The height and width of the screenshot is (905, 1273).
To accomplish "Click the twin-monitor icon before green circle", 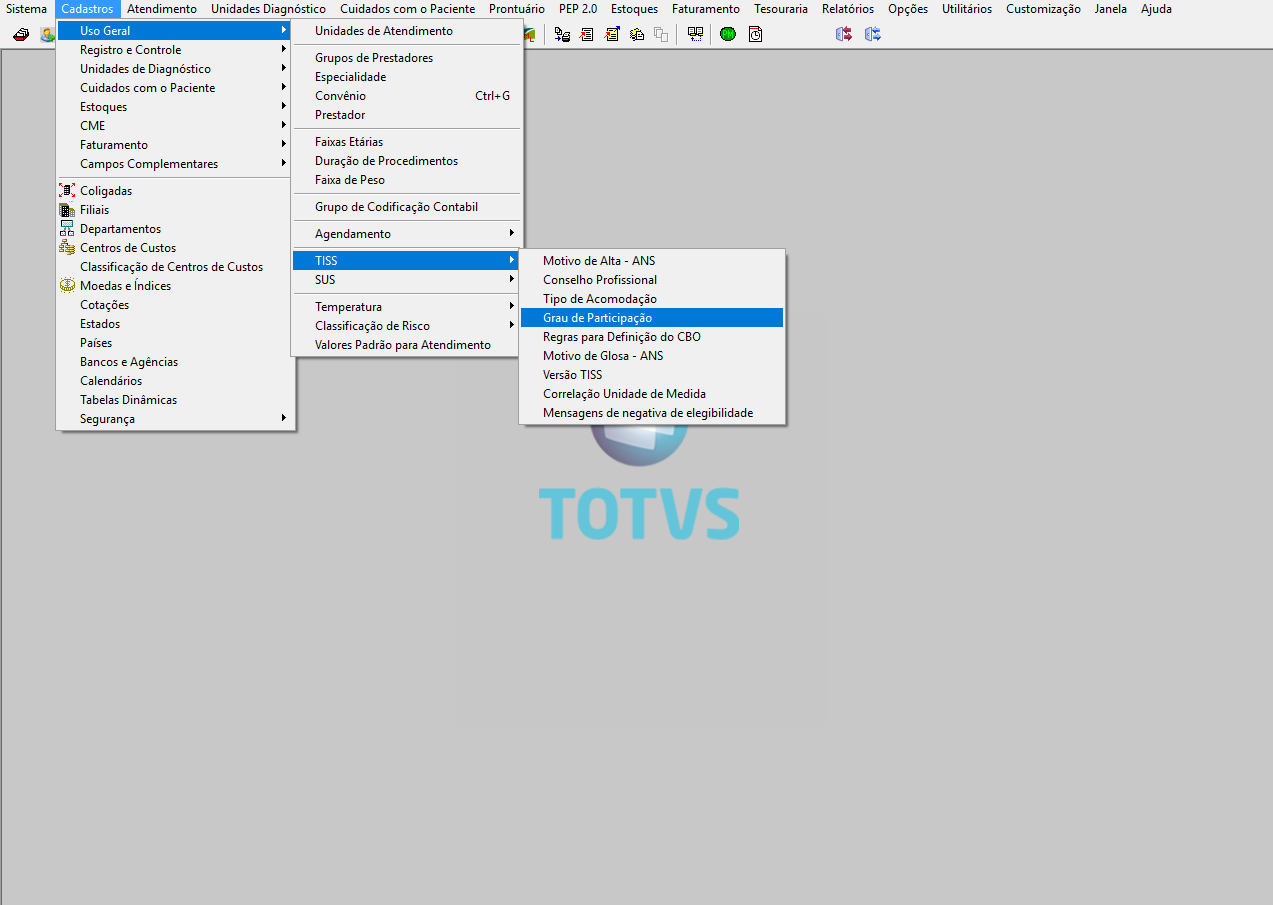I will 695,34.
